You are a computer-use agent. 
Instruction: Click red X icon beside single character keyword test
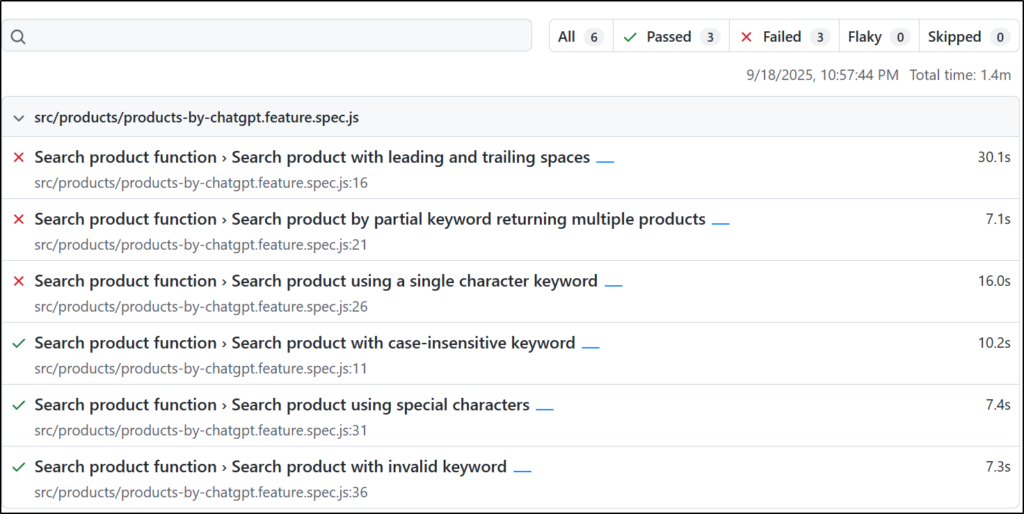[18, 282]
